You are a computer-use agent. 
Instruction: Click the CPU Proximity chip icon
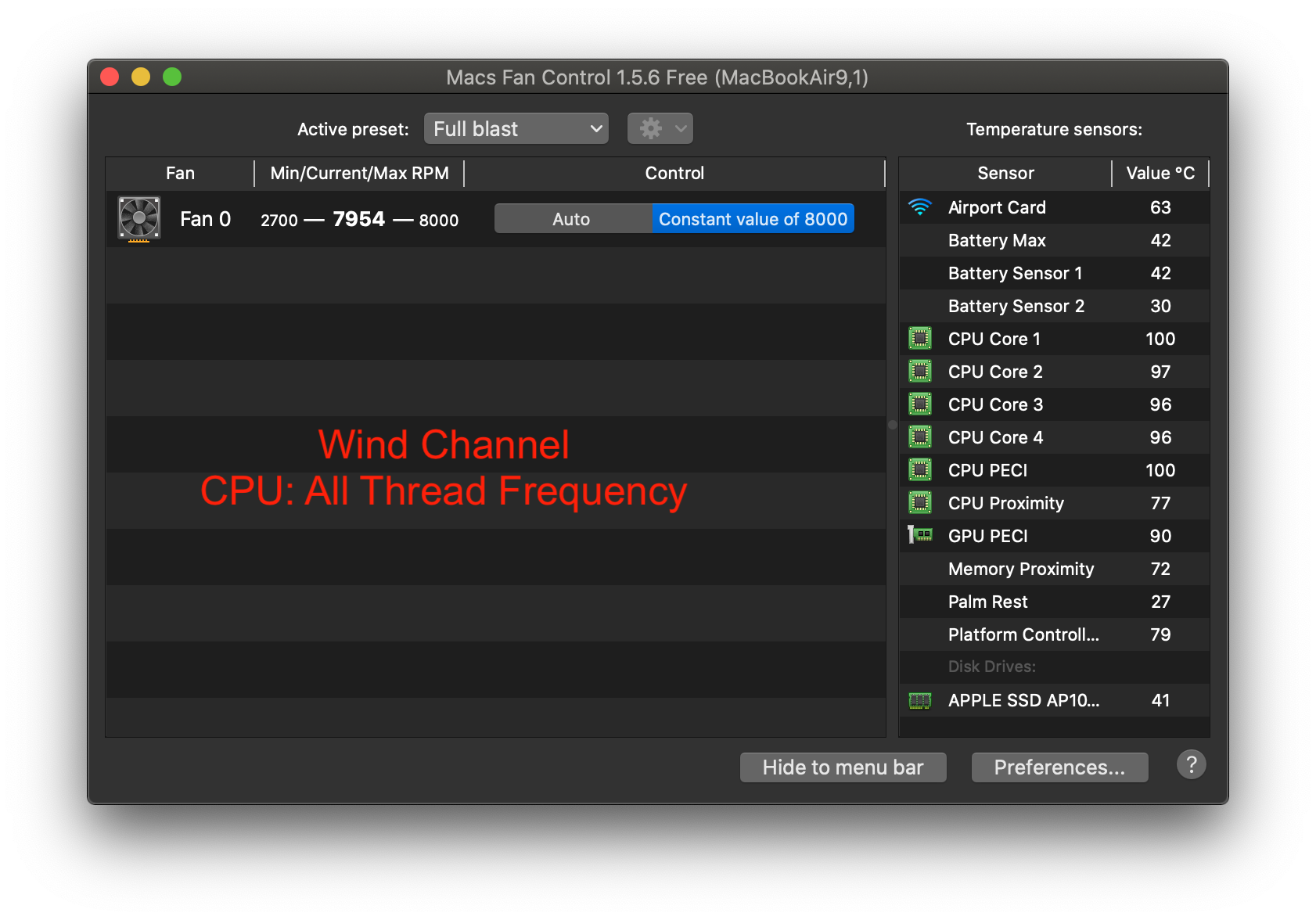(920, 503)
